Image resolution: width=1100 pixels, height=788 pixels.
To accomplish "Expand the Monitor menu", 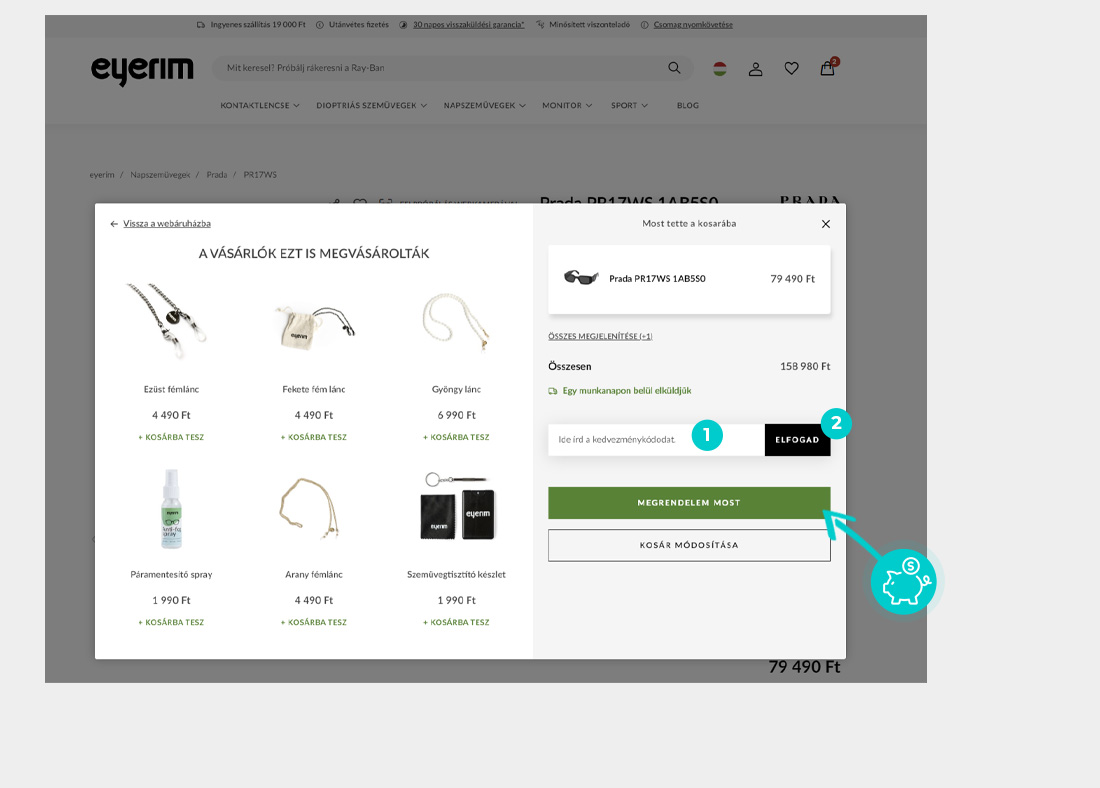I will [x=567, y=105].
